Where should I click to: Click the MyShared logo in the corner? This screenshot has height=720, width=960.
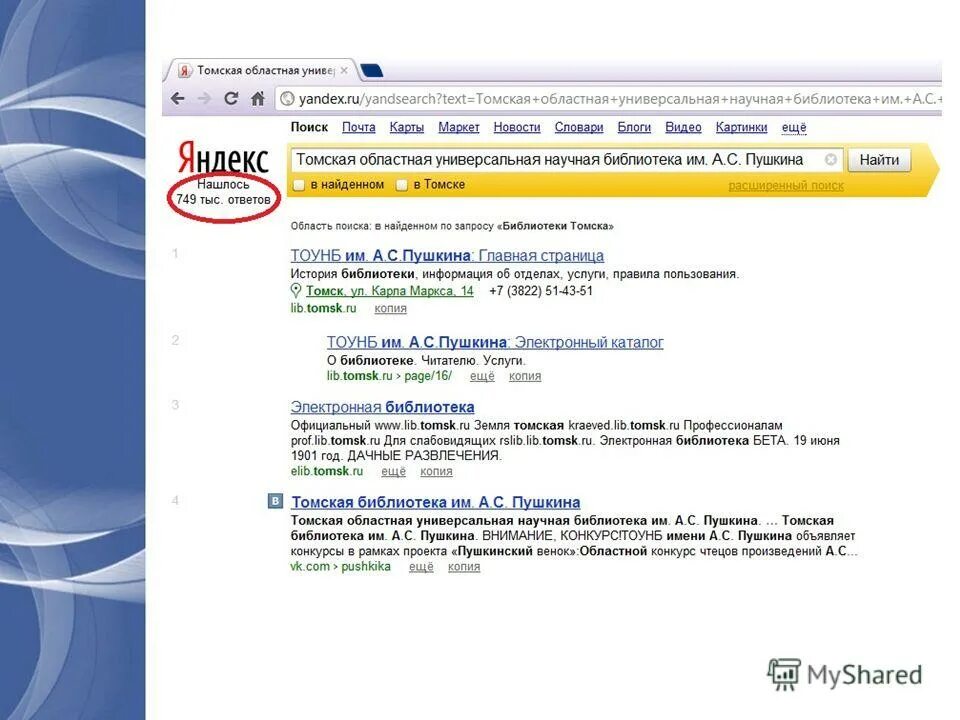point(845,675)
